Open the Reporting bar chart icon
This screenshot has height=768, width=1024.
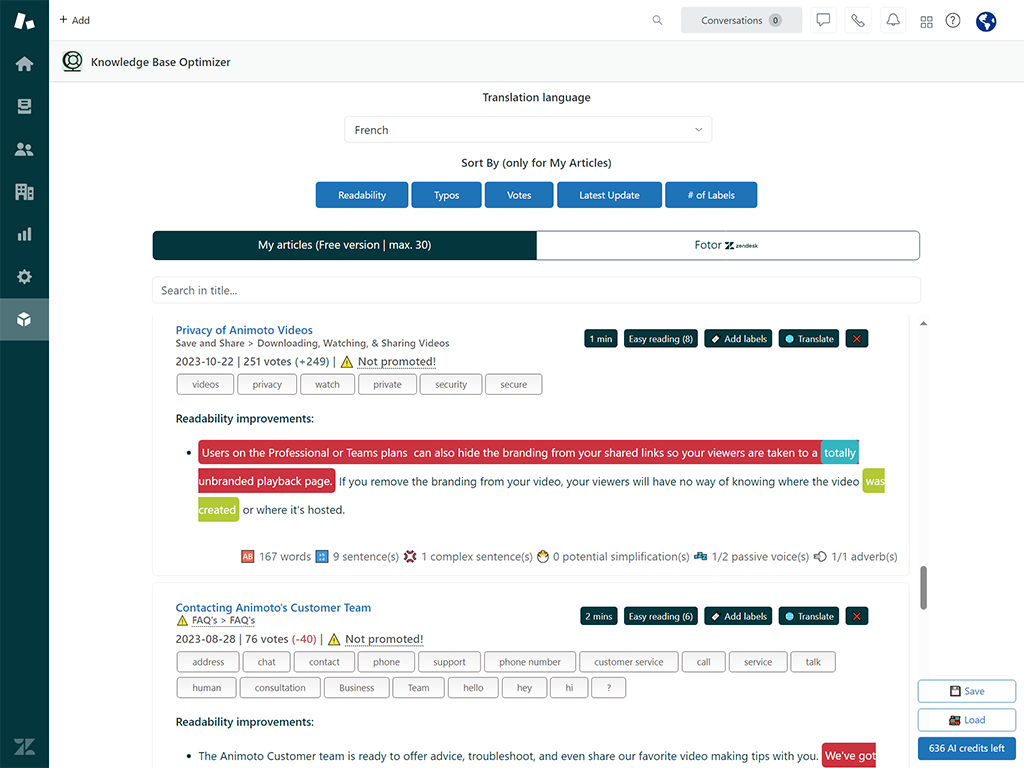click(24, 234)
